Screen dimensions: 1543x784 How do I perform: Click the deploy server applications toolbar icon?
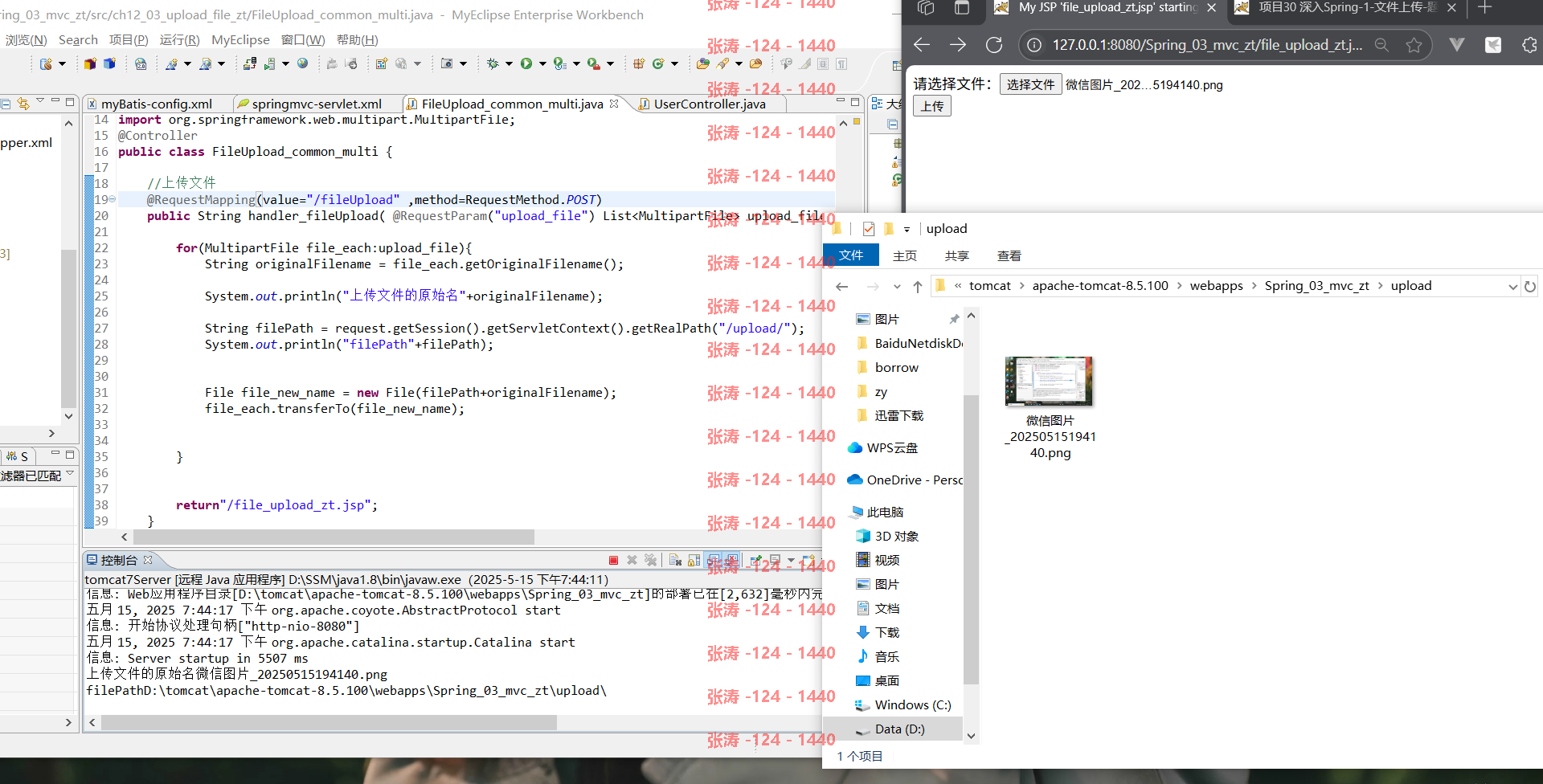point(249,63)
